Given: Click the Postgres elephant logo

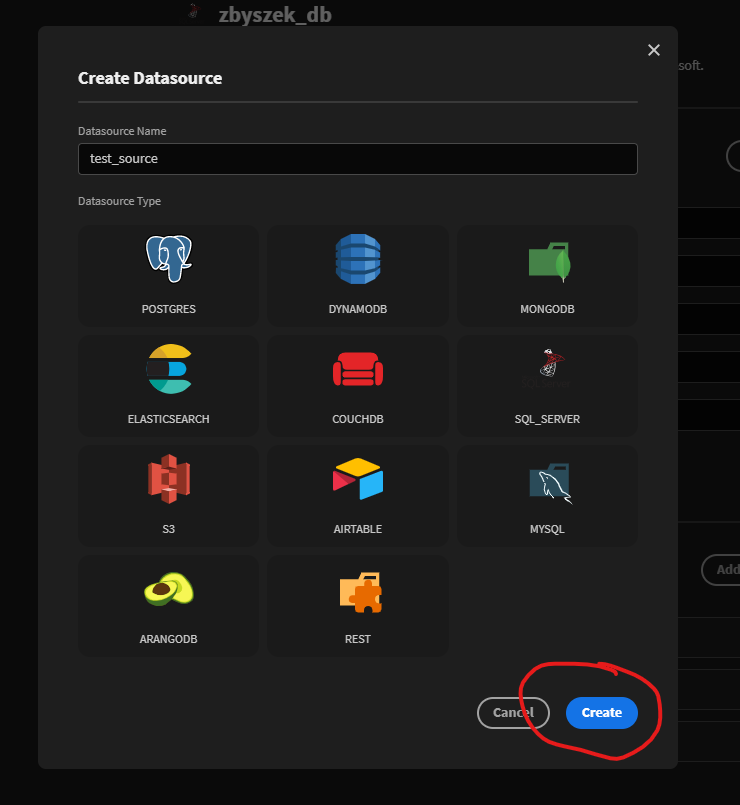Looking at the screenshot, I should pyautogui.click(x=167, y=259).
